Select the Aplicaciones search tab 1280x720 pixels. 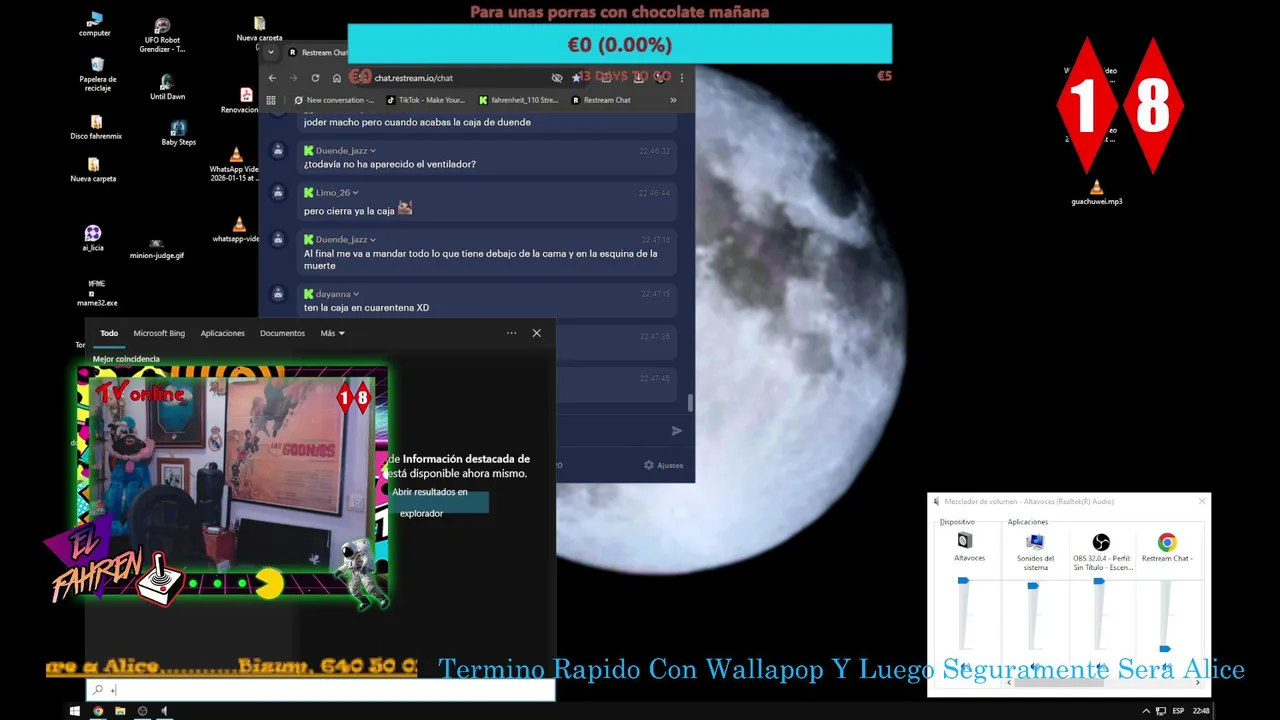(x=222, y=333)
